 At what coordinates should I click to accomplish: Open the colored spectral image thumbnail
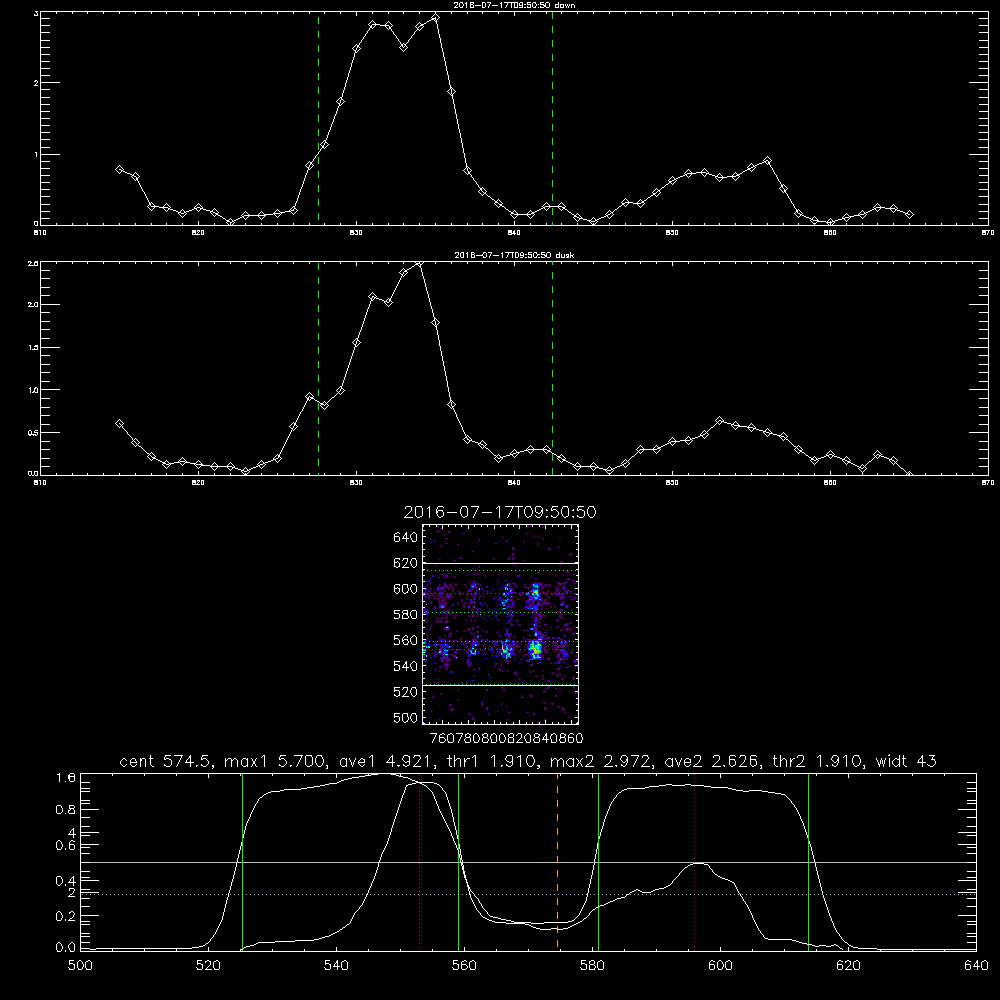500,624
